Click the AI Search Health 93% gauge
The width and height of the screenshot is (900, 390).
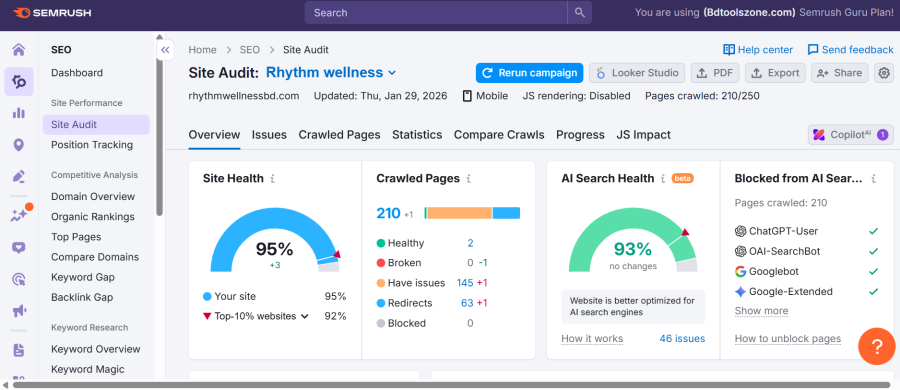[x=633, y=240]
